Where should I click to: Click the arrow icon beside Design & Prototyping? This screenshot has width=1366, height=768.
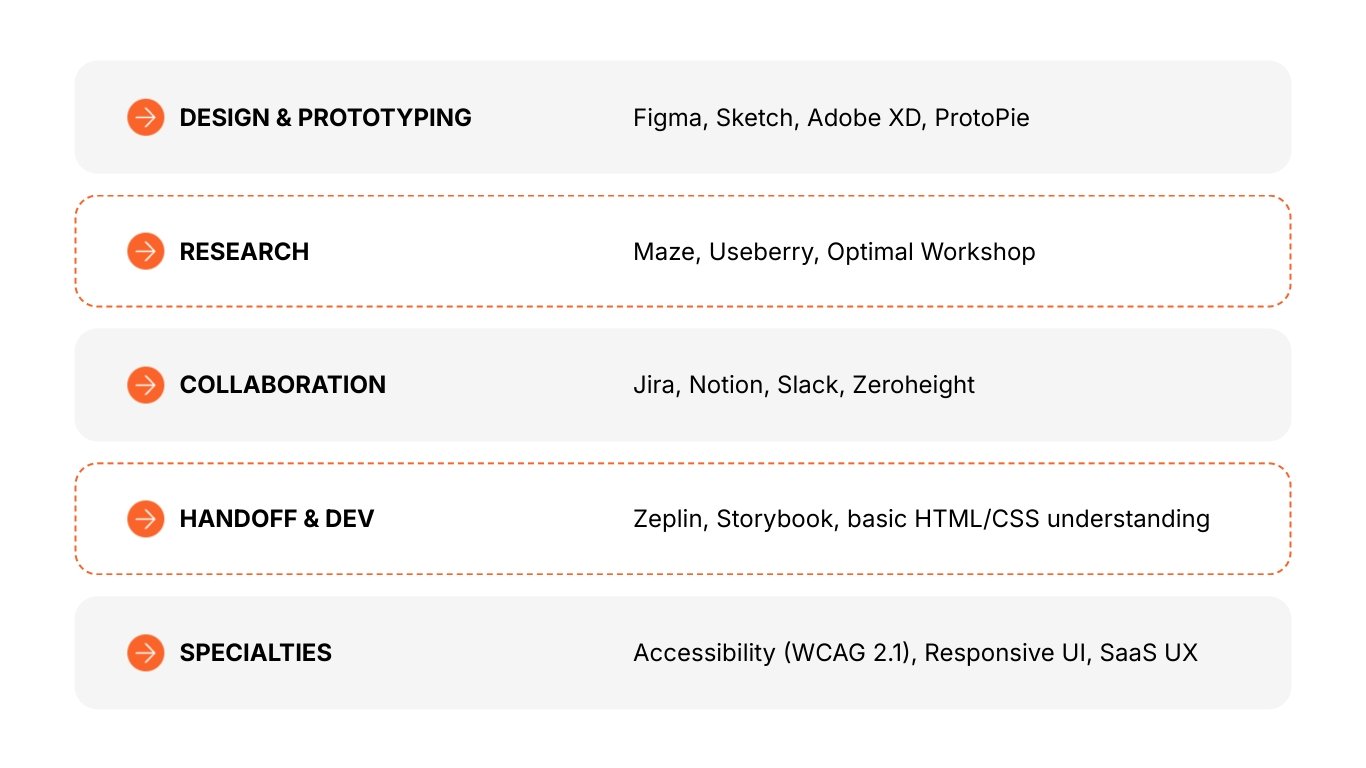click(x=146, y=118)
